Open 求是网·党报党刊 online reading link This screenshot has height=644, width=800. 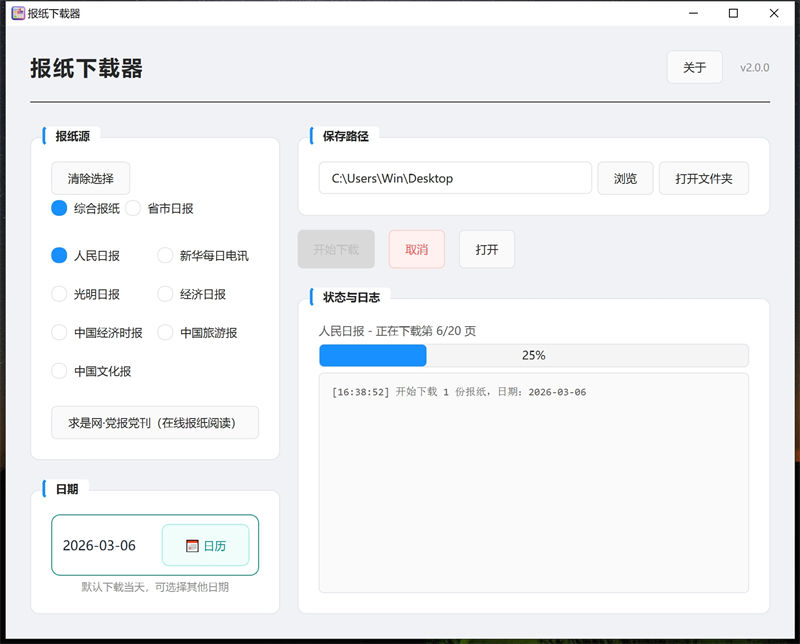coord(155,422)
